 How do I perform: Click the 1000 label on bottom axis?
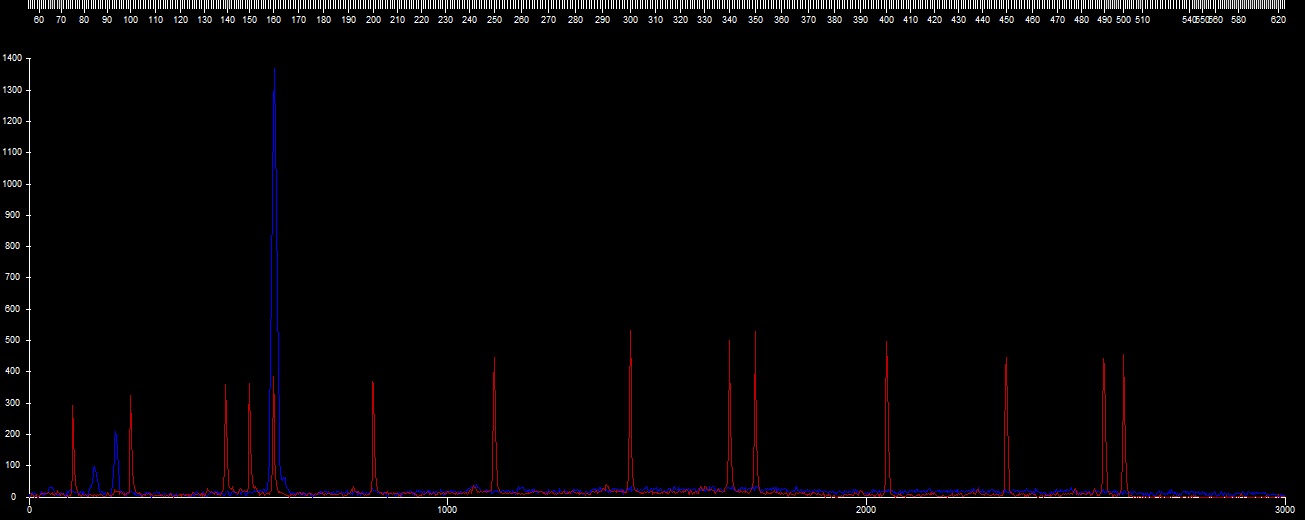(x=444, y=510)
